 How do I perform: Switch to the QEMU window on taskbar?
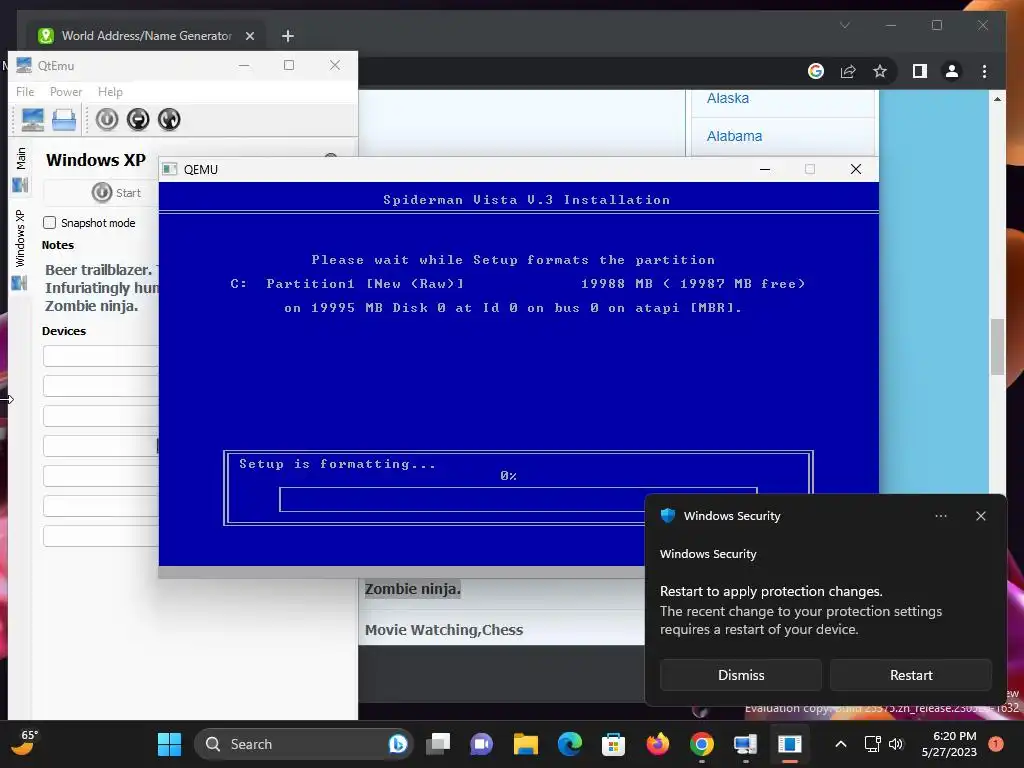[790, 744]
